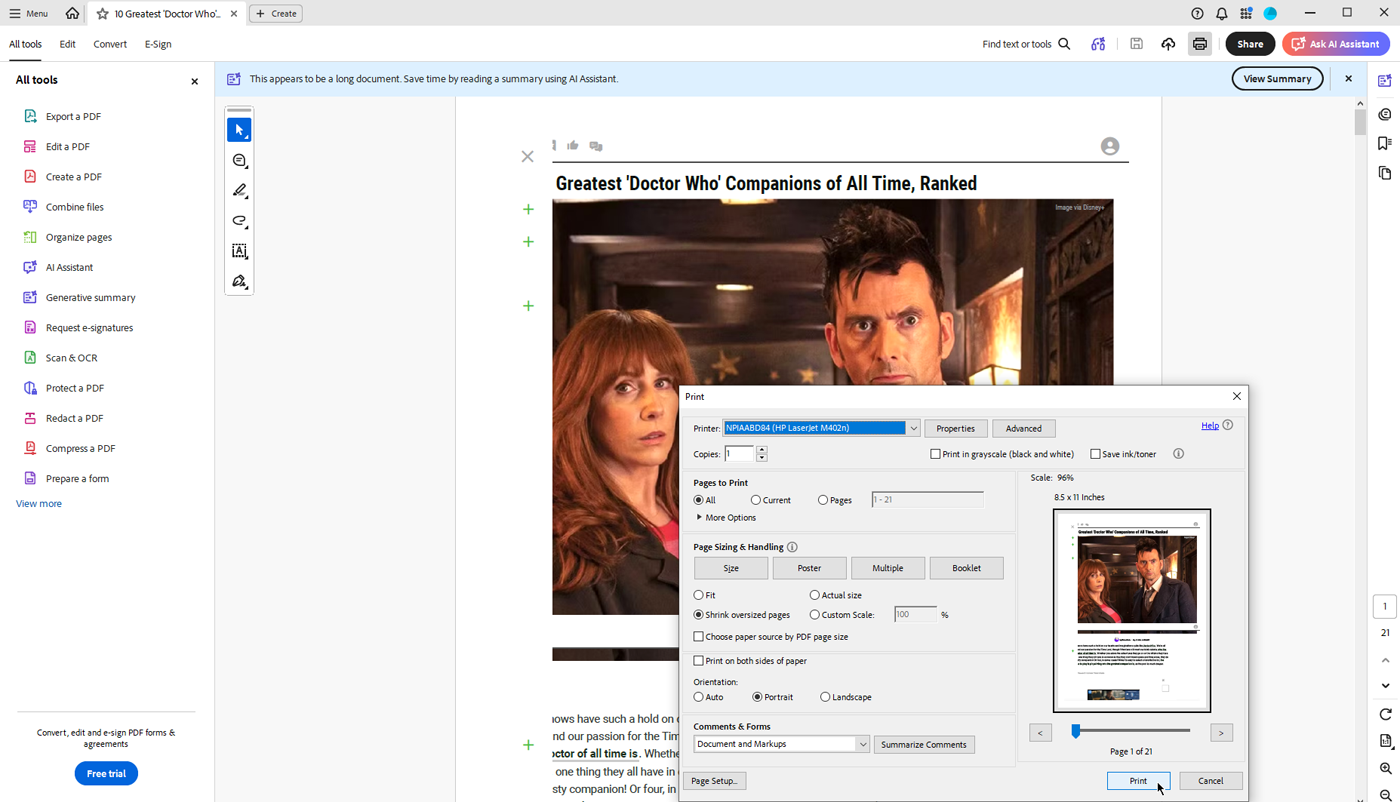1400x802 pixels.
Task: Select the 10 Greatest 'Doctor Who' document tab
Action: point(166,14)
